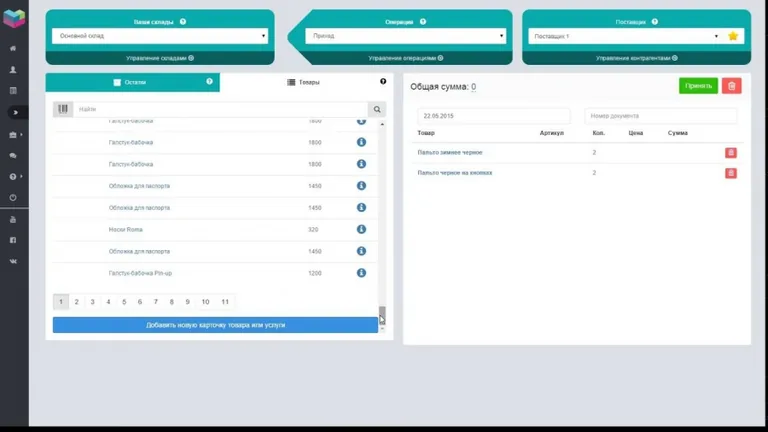Open the YouTube icon in the sidebar

[13, 219]
